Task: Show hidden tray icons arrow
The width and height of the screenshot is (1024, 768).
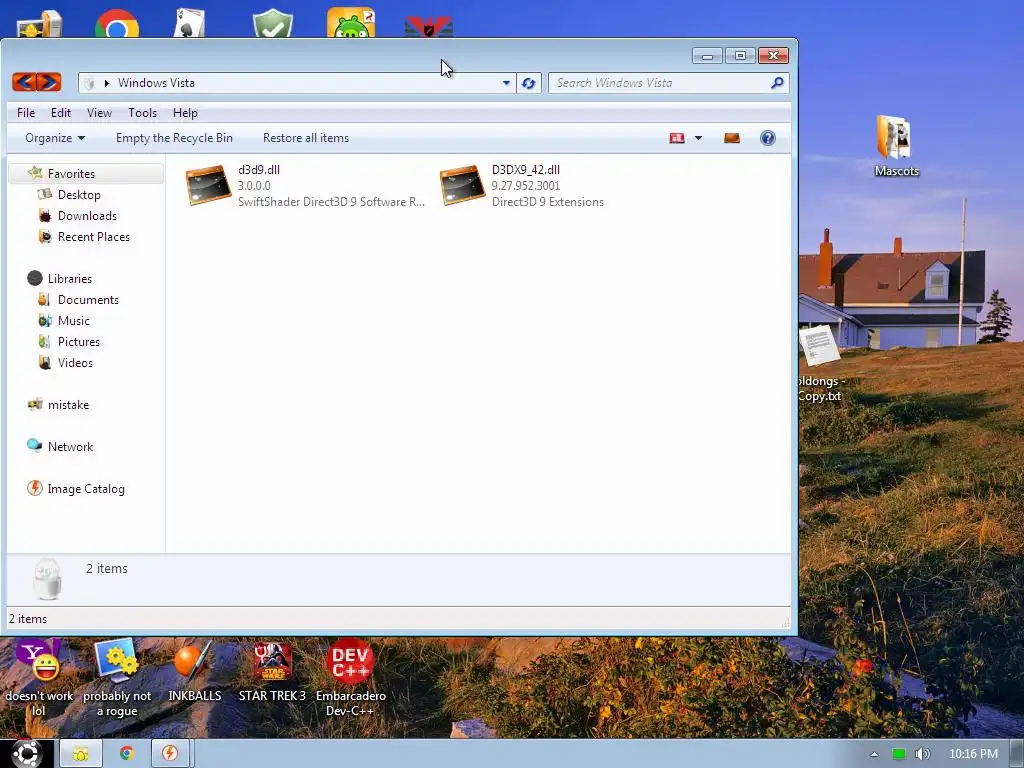Action: (874, 754)
